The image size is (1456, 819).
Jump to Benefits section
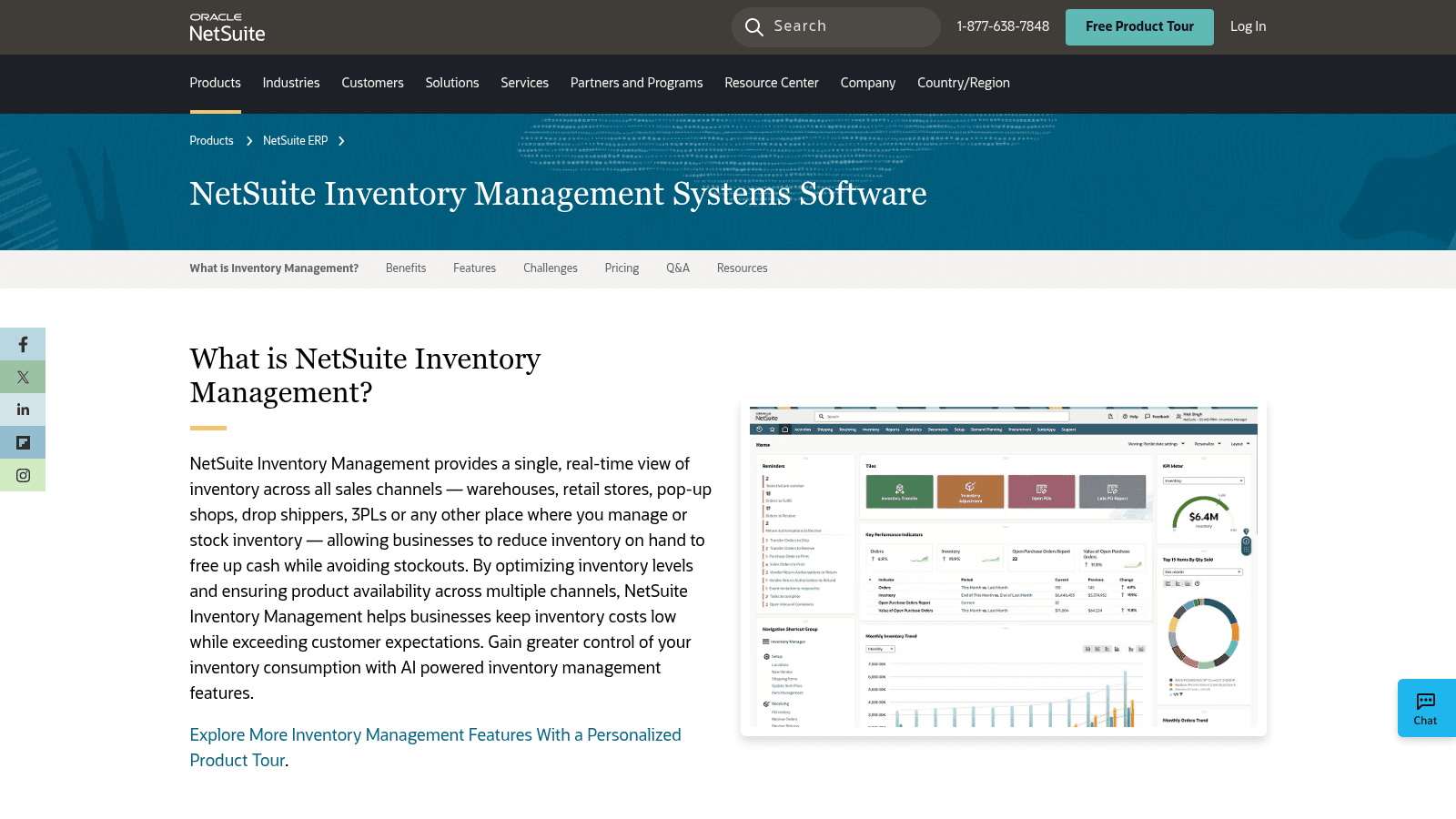(x=406, y=268)
